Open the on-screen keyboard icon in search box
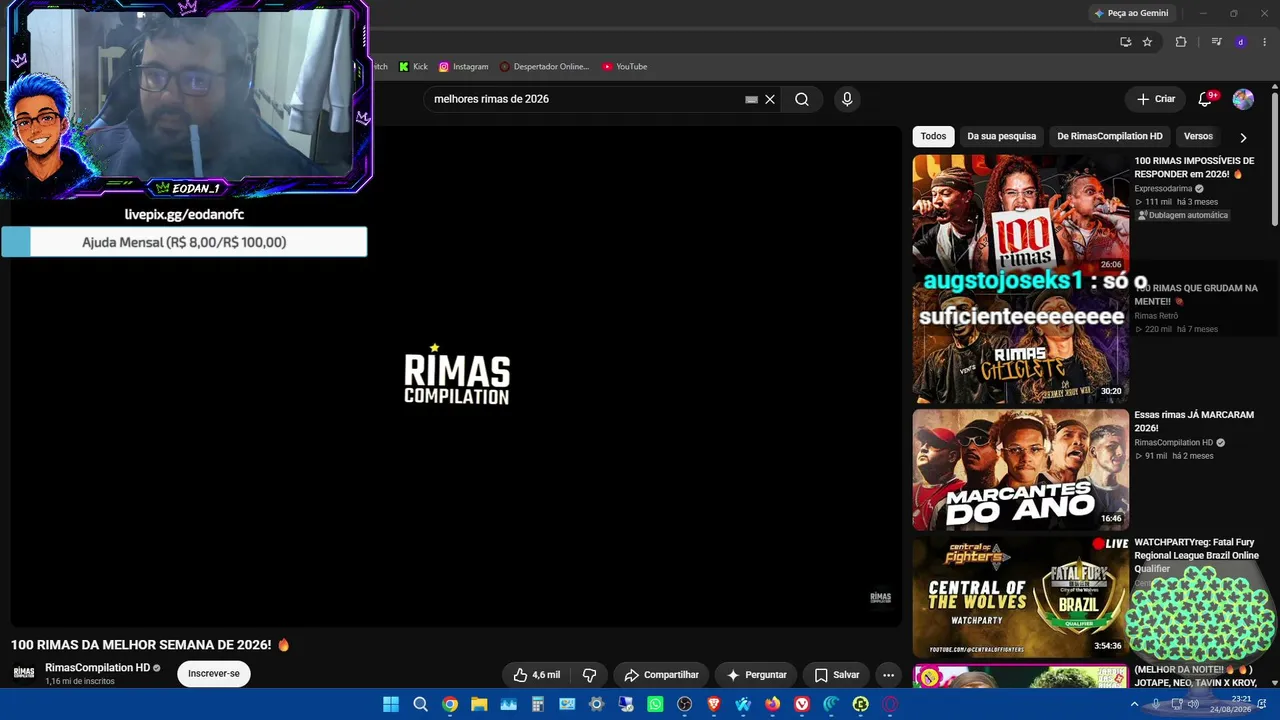1280x720 pixels. (751, 99)
